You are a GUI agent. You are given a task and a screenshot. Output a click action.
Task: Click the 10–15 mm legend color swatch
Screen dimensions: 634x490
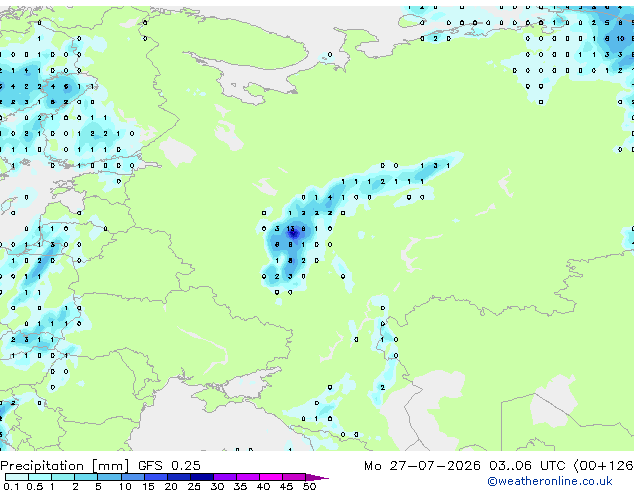tap(133, 477)
